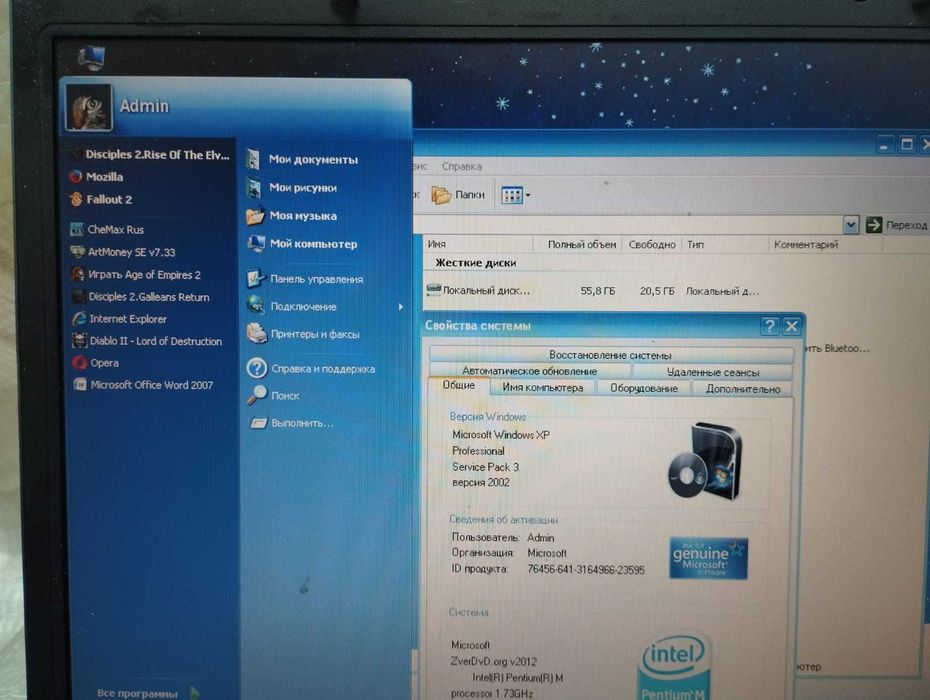Open address bar dropdown arrow
This screenshot has width=930, height=700.
851,225
